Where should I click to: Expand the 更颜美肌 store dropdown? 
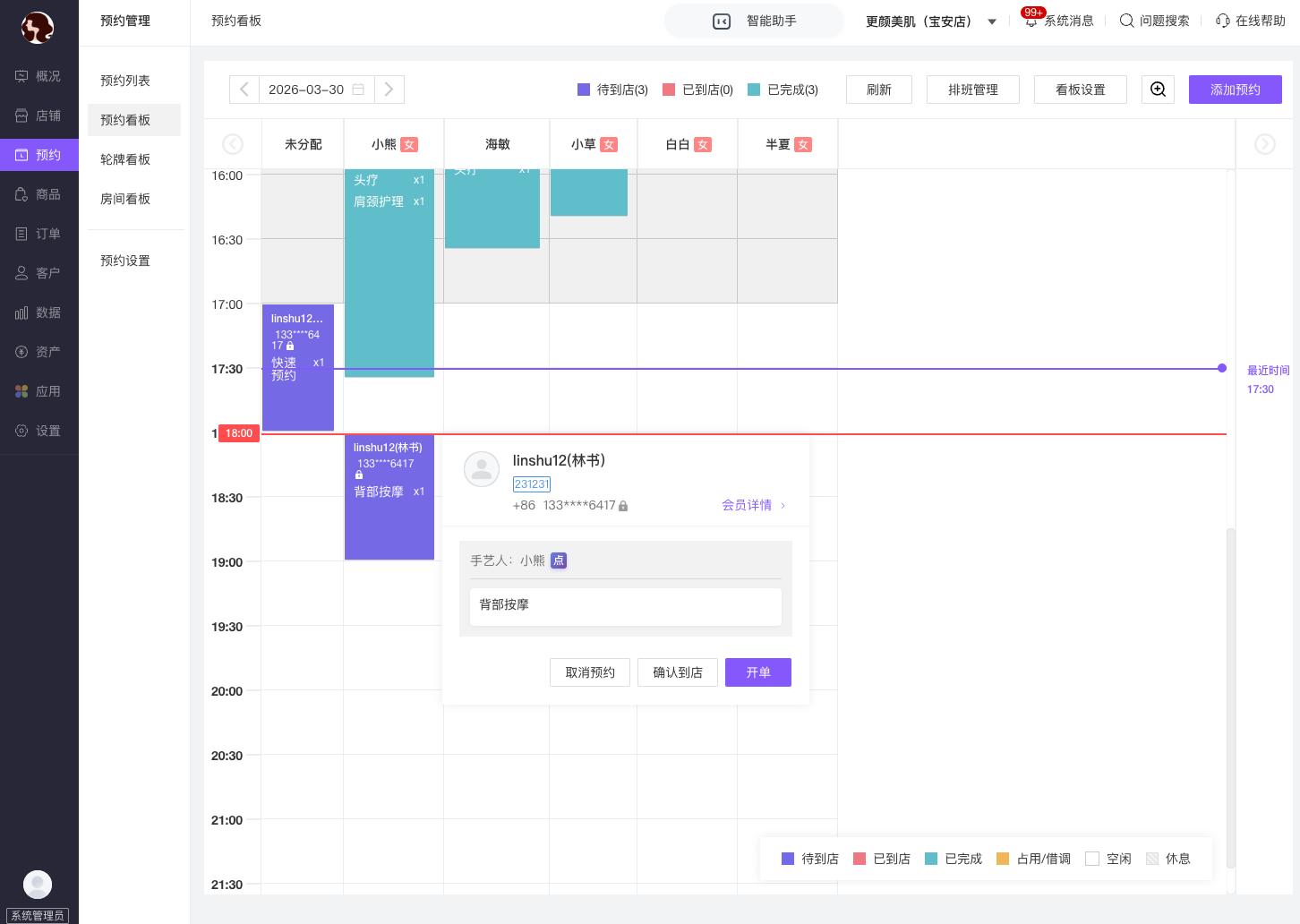click(x=992, y=21)
